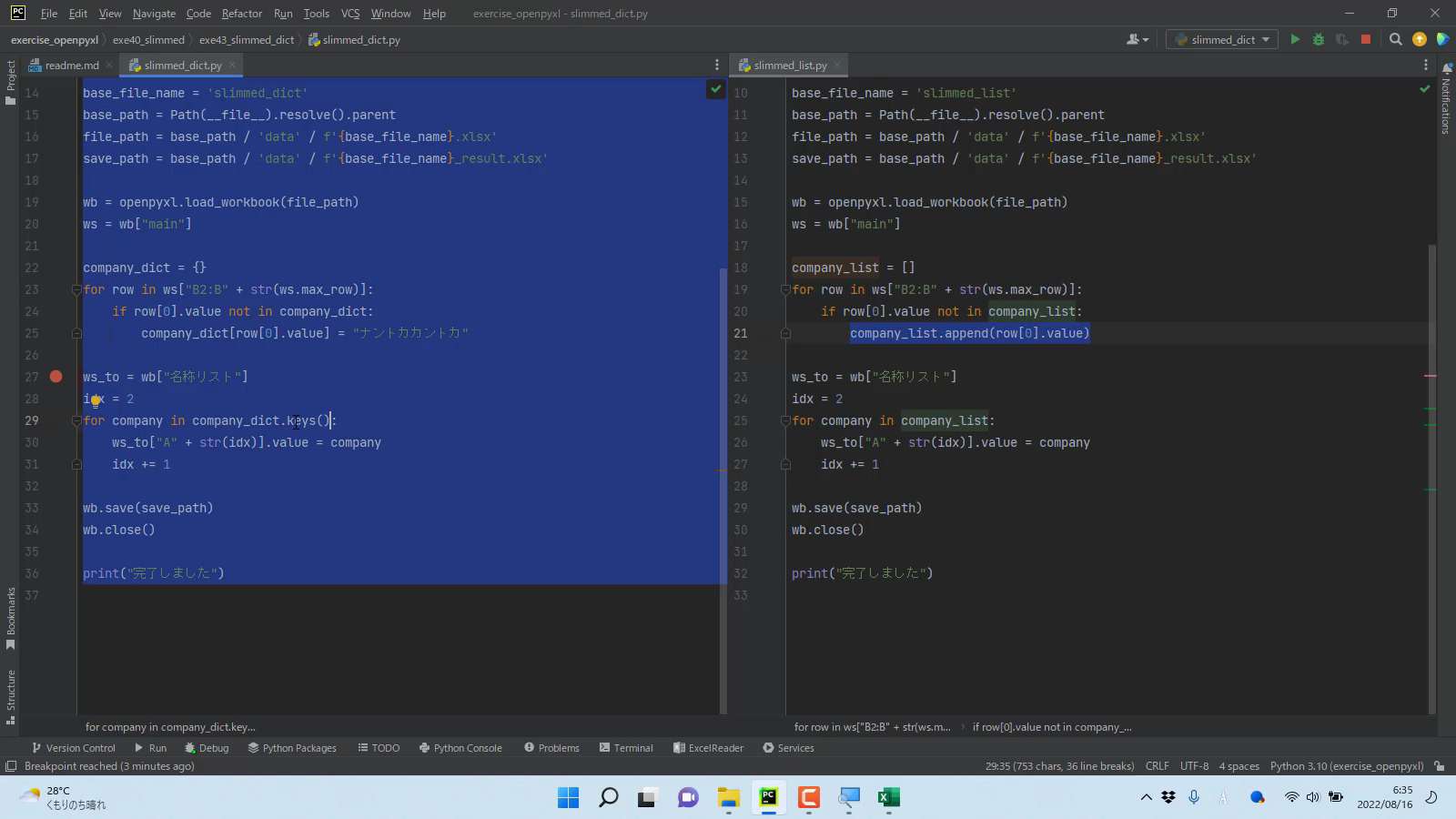Click exe43_slimmed_dict in the breadcrumb
The width and height of the screenshot is (1456, 819).
tap(247, 40)
